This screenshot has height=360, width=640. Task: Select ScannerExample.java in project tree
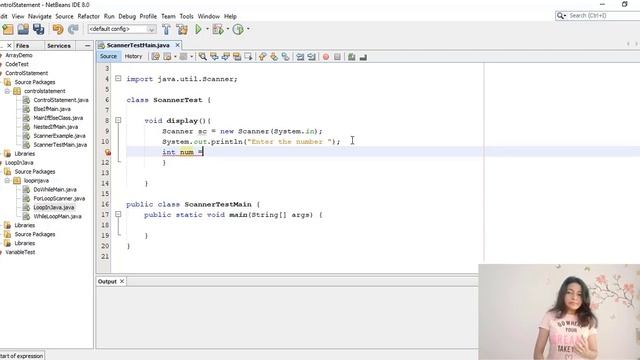60,136
